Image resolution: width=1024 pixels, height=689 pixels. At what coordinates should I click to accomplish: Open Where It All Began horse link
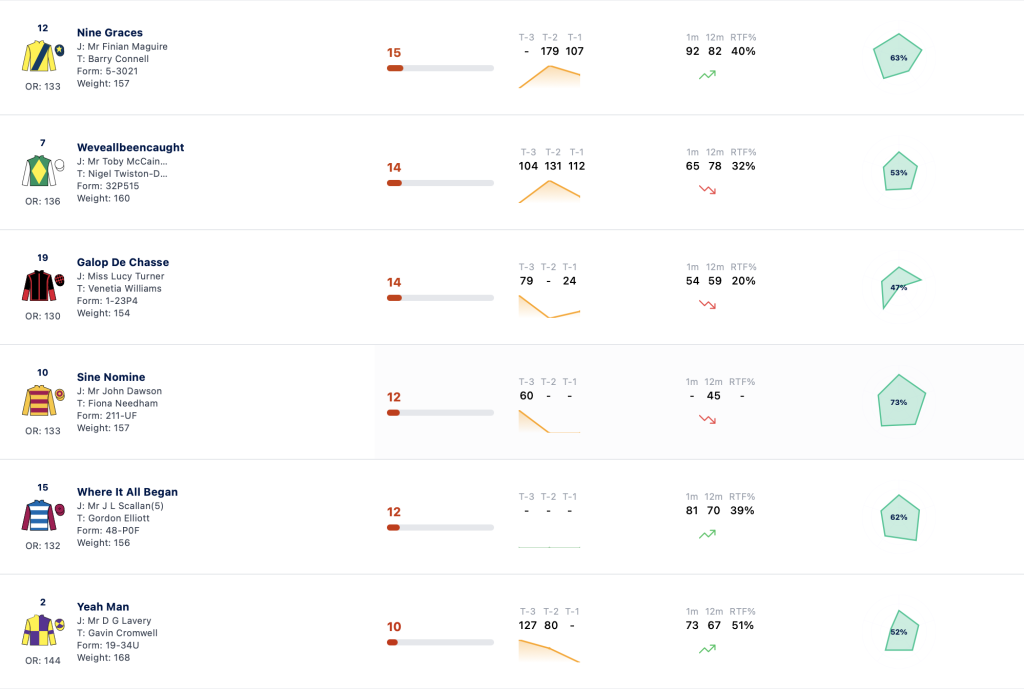click(127, 492)
